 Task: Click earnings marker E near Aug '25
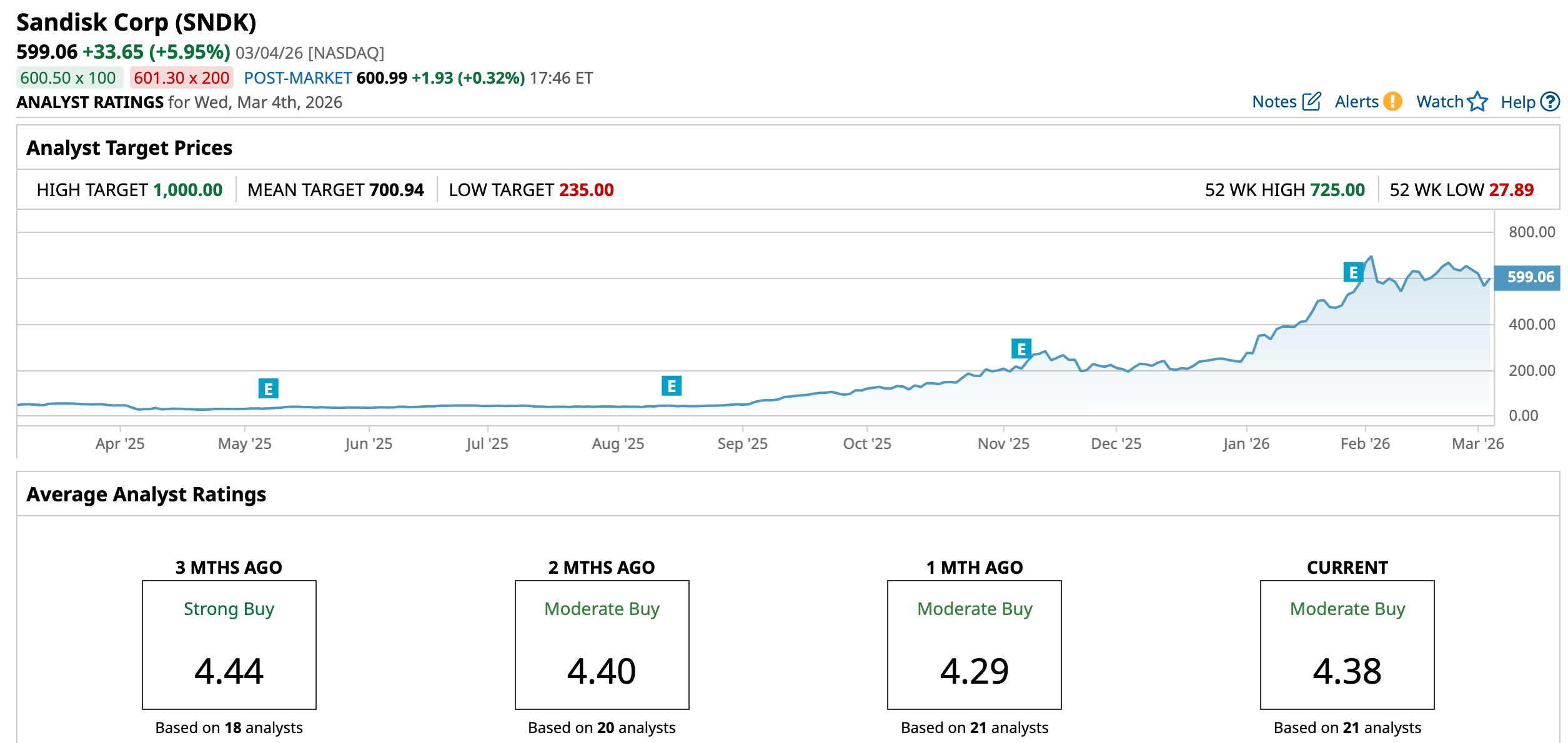pos(672,386)
